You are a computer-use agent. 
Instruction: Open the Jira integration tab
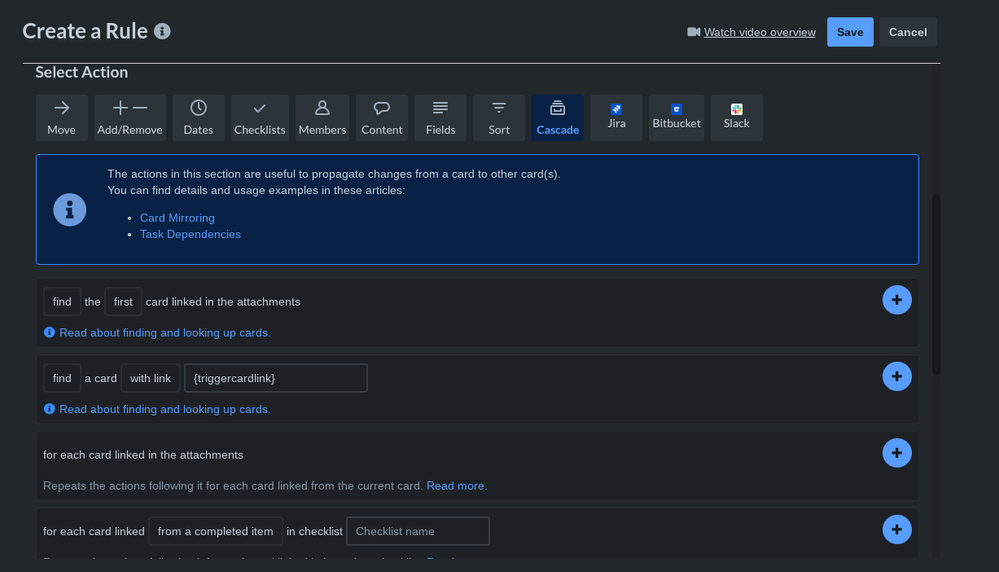click(x=616, y=118)
